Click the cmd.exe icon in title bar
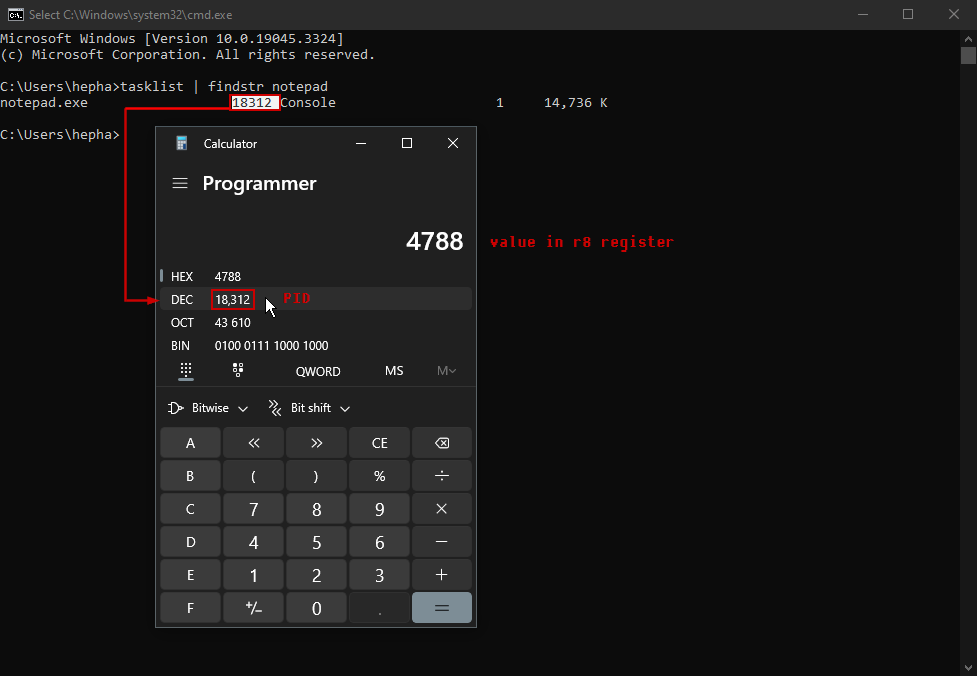This screenshot has height=676, width=977. [x=16, y=14]
